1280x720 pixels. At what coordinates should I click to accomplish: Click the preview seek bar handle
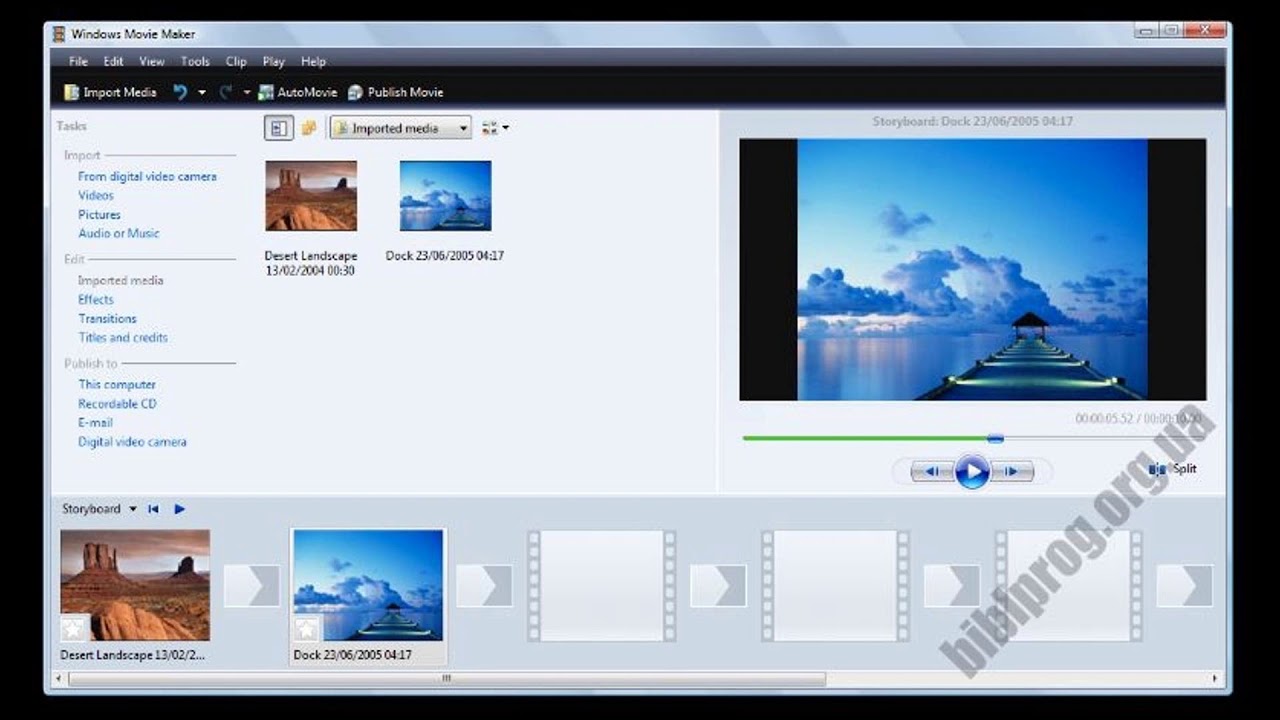995,438
